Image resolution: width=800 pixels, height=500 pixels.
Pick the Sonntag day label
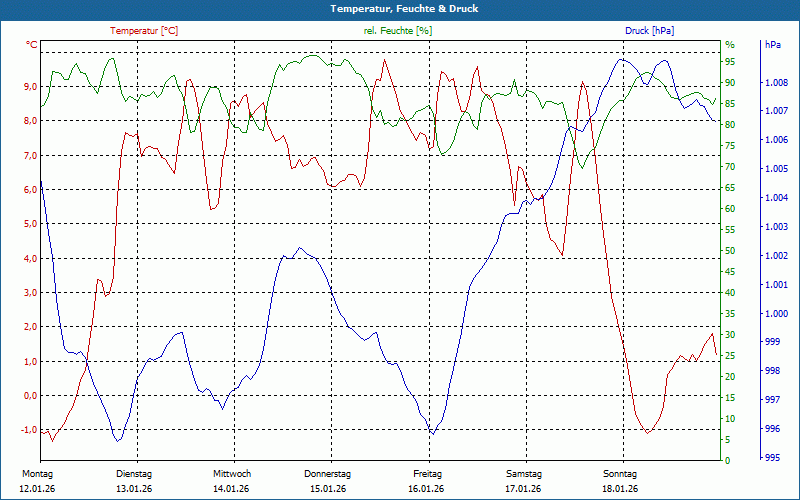(620, 474)
